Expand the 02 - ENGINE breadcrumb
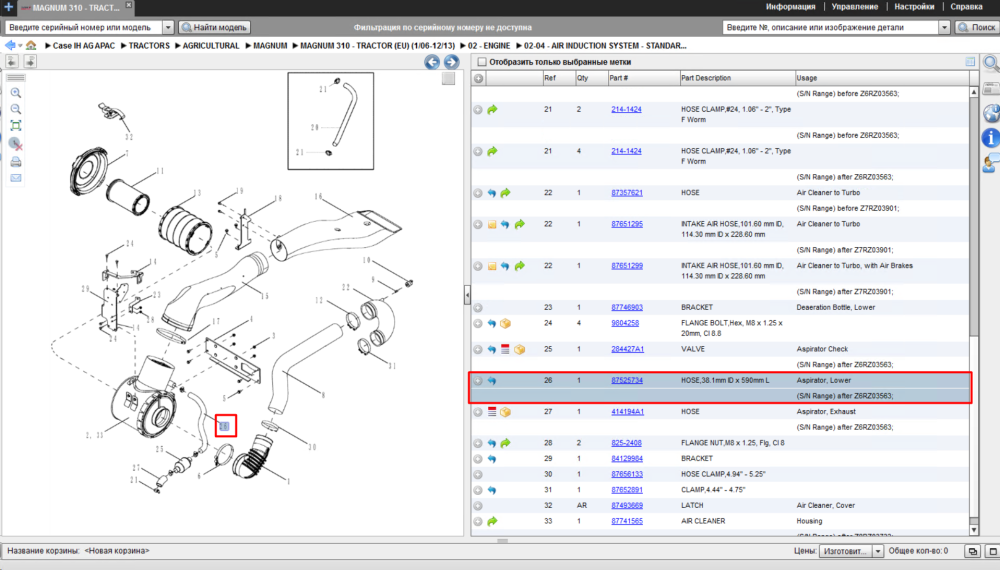Screen dimensions: 1000x570 click(x=463, y=46)
